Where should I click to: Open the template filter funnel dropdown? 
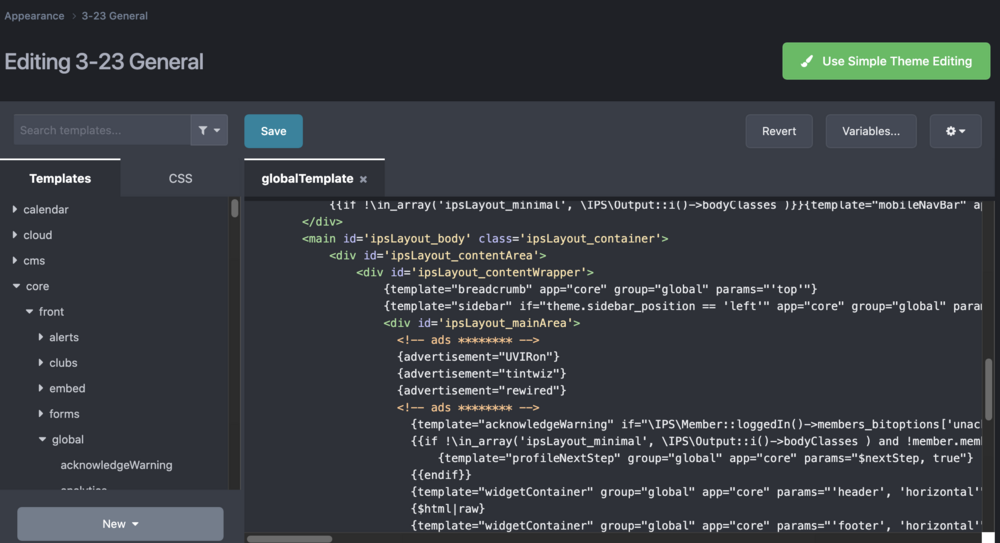click(x=209, y=130)
